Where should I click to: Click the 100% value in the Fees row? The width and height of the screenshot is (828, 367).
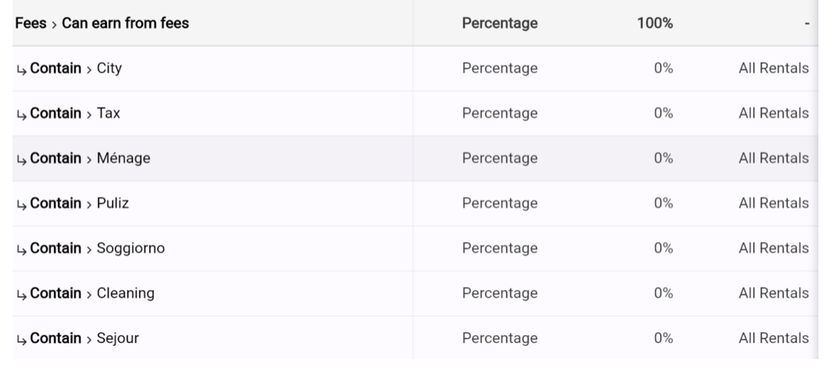pyautogui.click(x=655, y=23)
